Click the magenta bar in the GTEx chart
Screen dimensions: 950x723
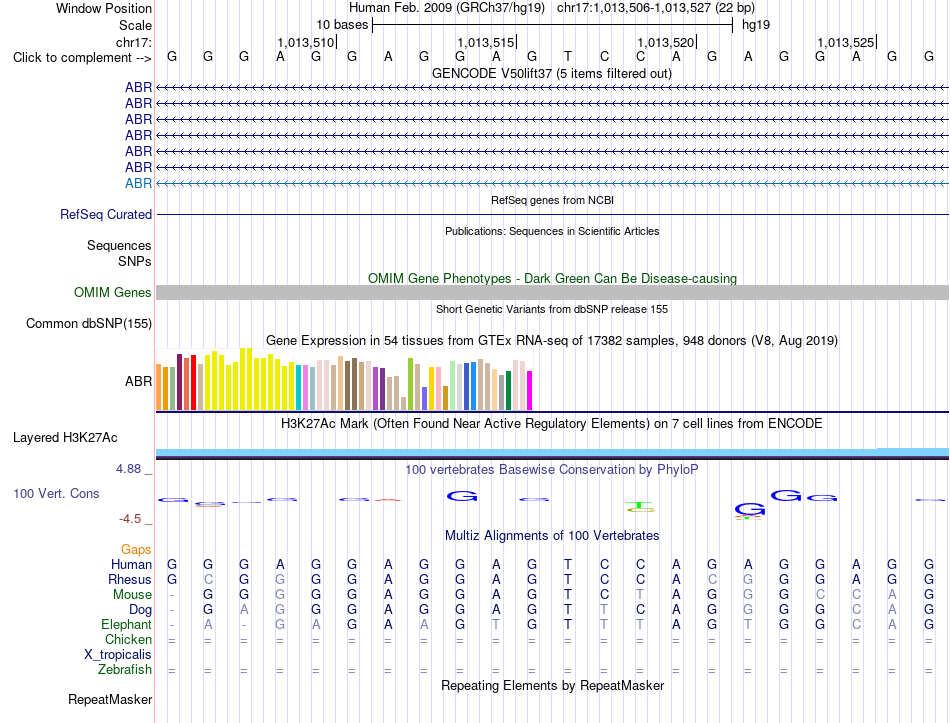click(530, 390)
